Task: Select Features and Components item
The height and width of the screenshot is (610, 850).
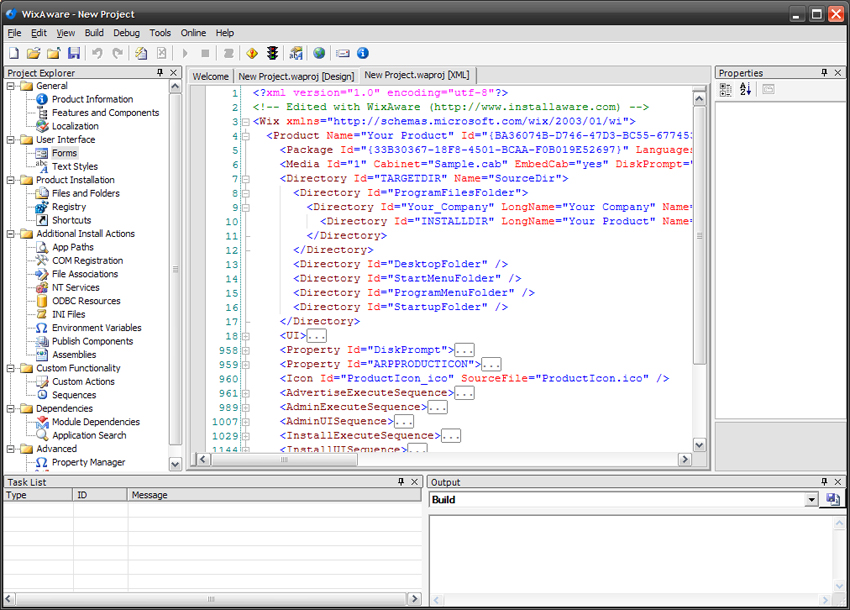Action: (105, 113)
